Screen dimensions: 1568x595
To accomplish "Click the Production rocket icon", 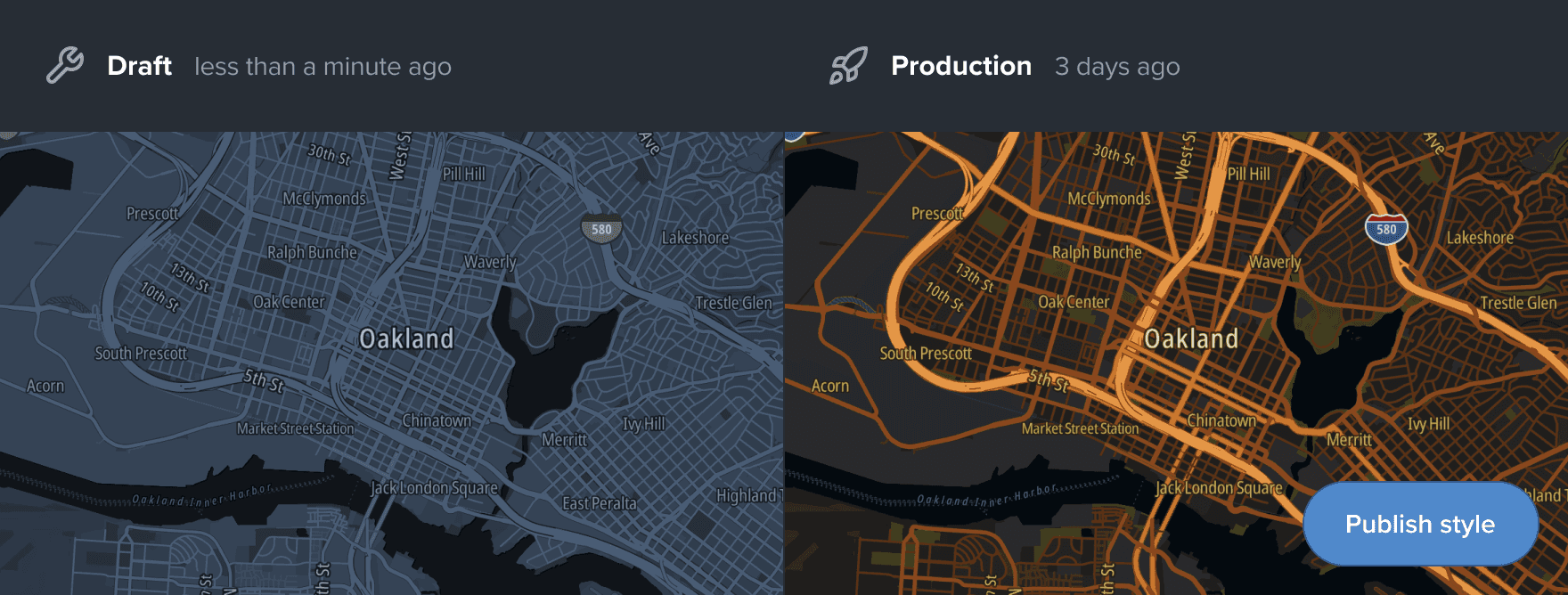I will [848, 66].
